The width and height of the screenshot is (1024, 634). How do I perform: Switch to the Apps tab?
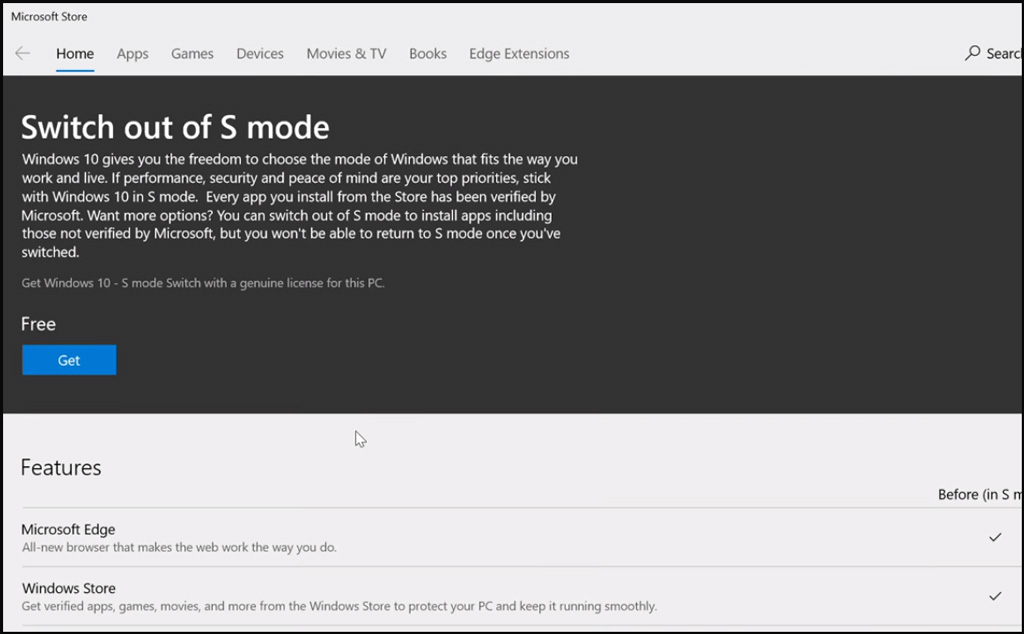pyautogui.click(x=133, y=54)
